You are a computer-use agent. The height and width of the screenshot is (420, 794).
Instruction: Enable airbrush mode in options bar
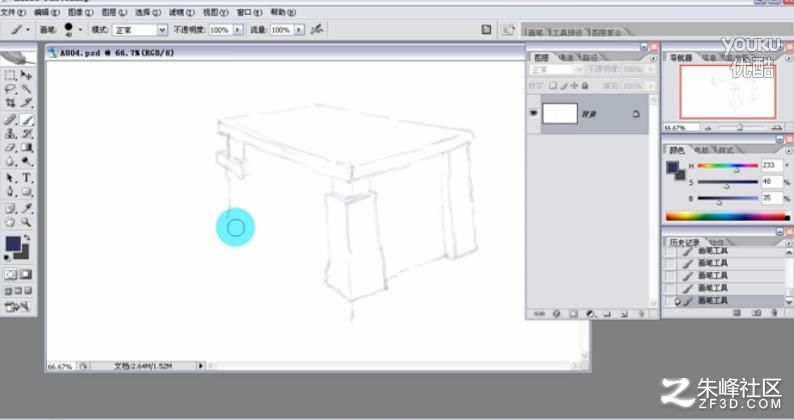click(317, 29)
